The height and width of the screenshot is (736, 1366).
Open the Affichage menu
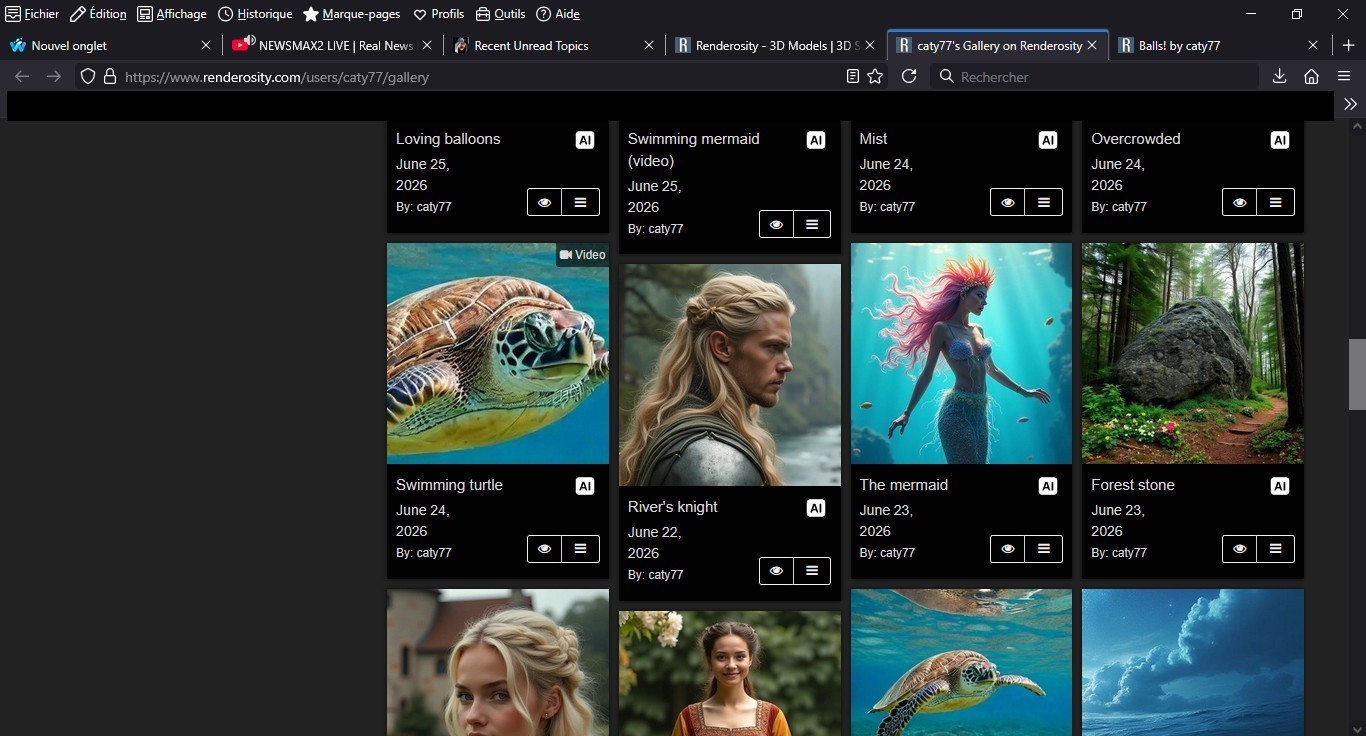[172, 14]
